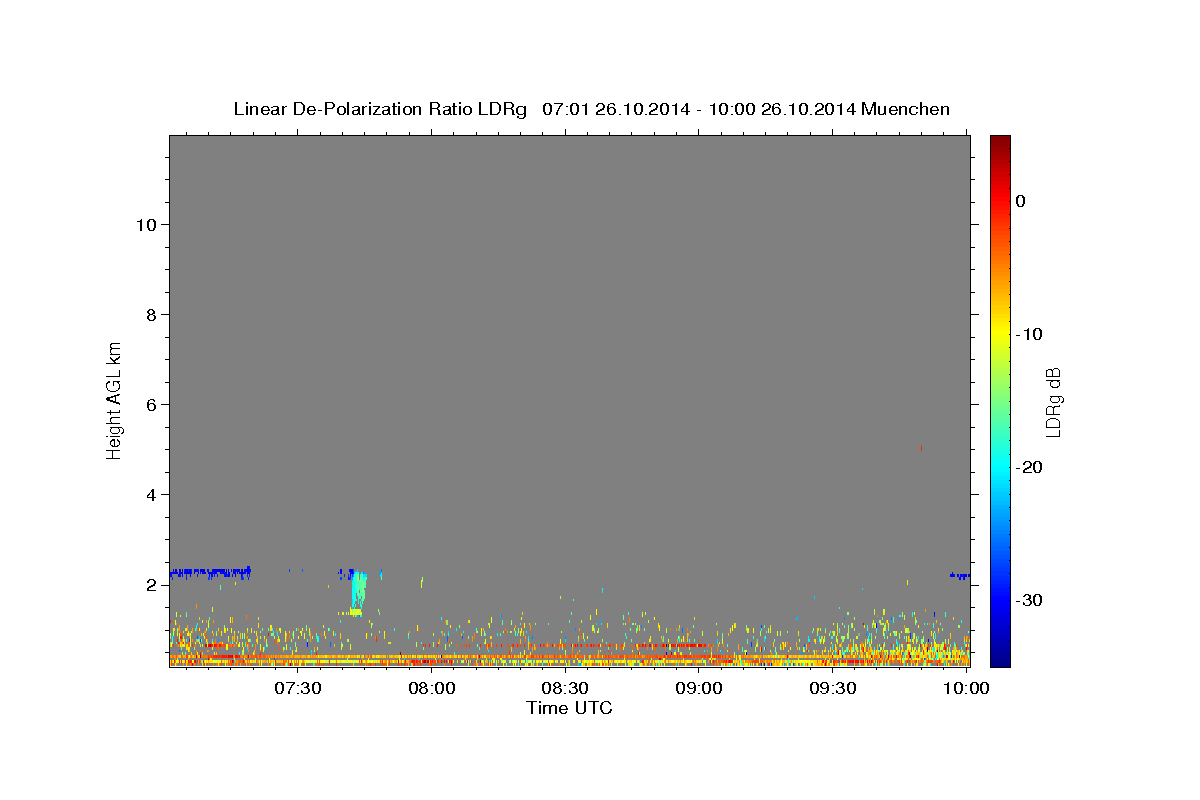Image resolution: width=1200 pixels, height=800 pixels.
Task: Click the blue cloud layer at 2 km before 07:30
Action: coord(210,573)
